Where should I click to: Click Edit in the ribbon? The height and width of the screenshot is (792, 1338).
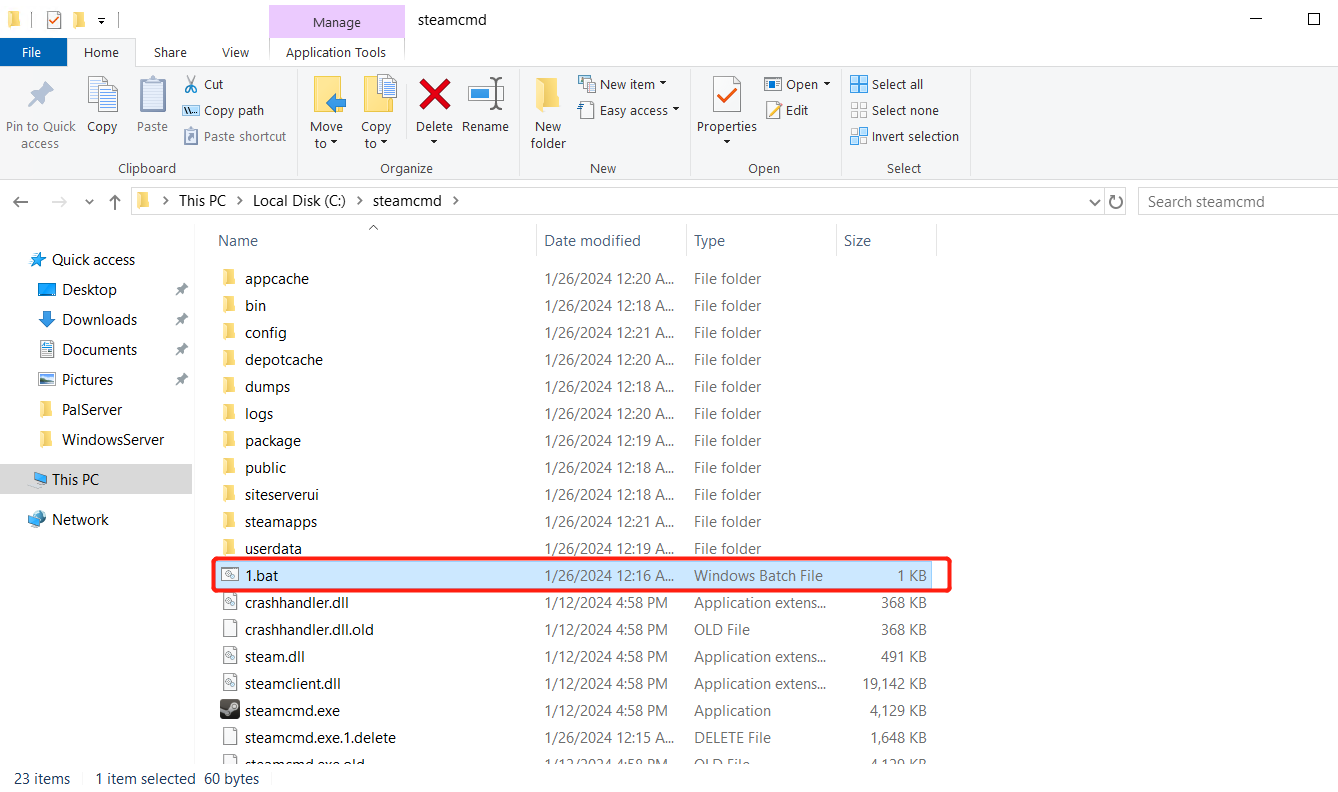click(x=787, y=110)
